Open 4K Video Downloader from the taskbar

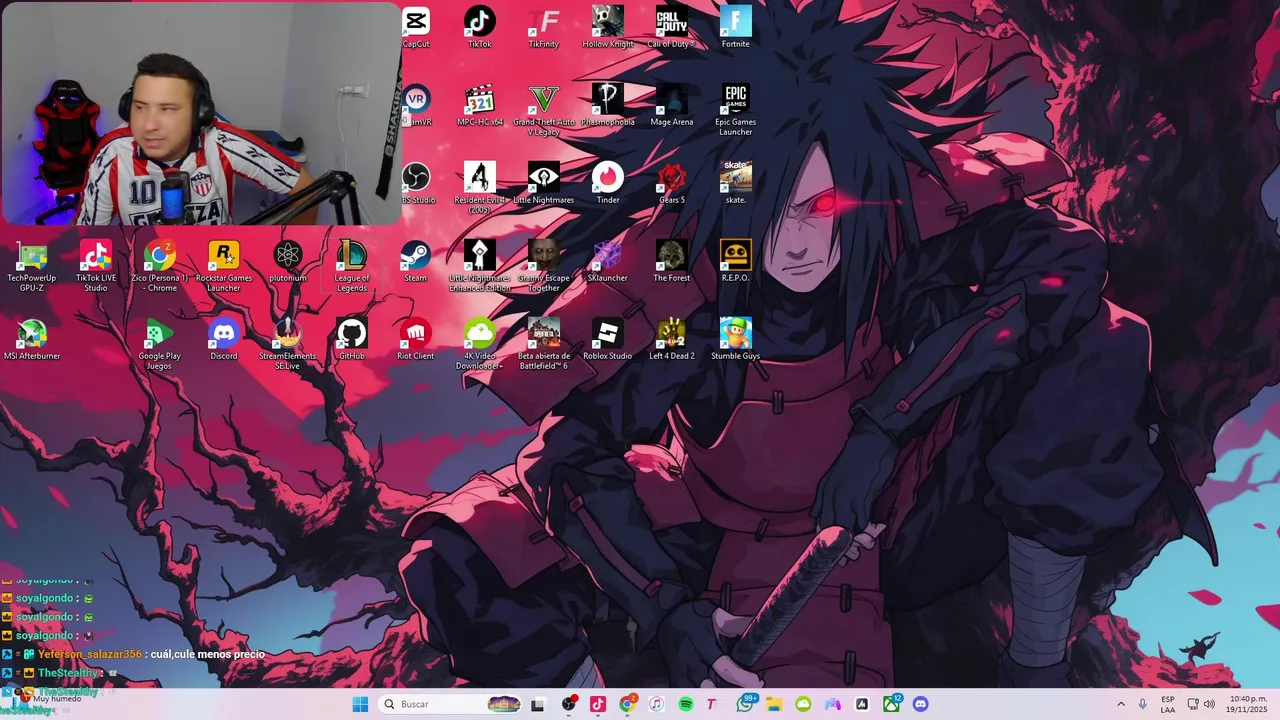coord(803,704)
